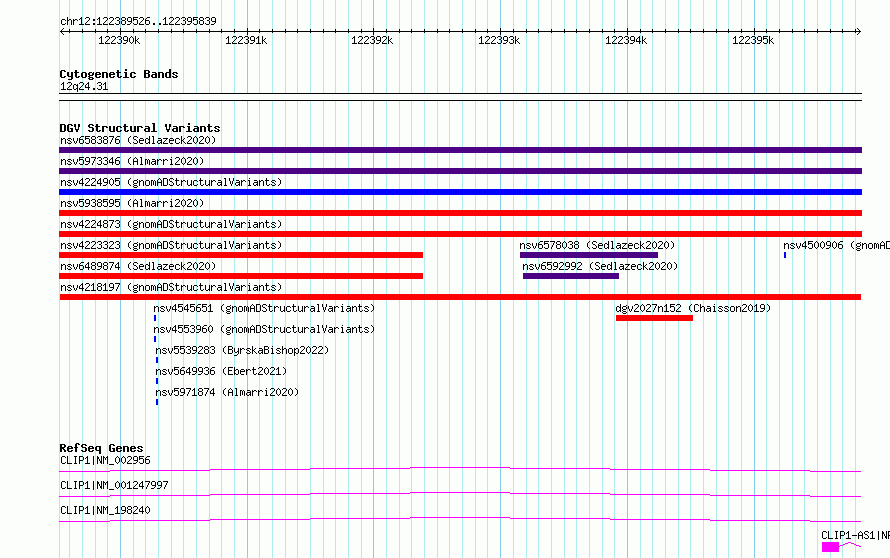Click the dgv2027n152 Chaisson2019 red bar

[x=654, y=318]
